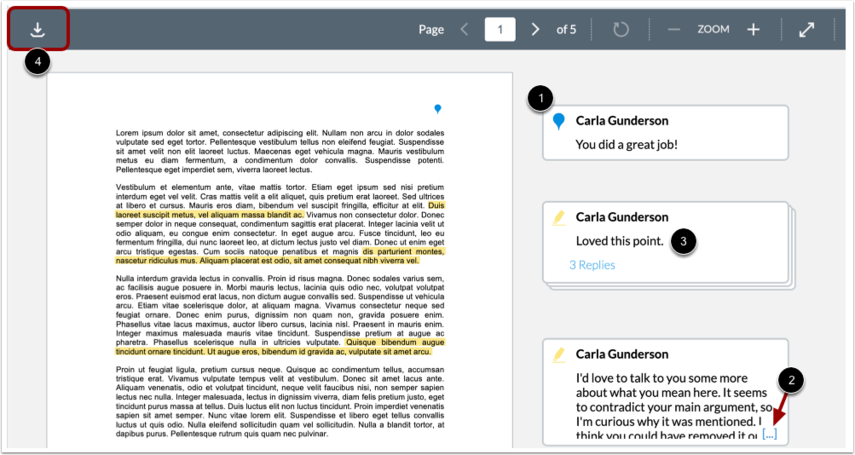This screenshot has width=855, height=455.
Task: Click the 'Page' label in toolbar
Action: click(431, 29)
